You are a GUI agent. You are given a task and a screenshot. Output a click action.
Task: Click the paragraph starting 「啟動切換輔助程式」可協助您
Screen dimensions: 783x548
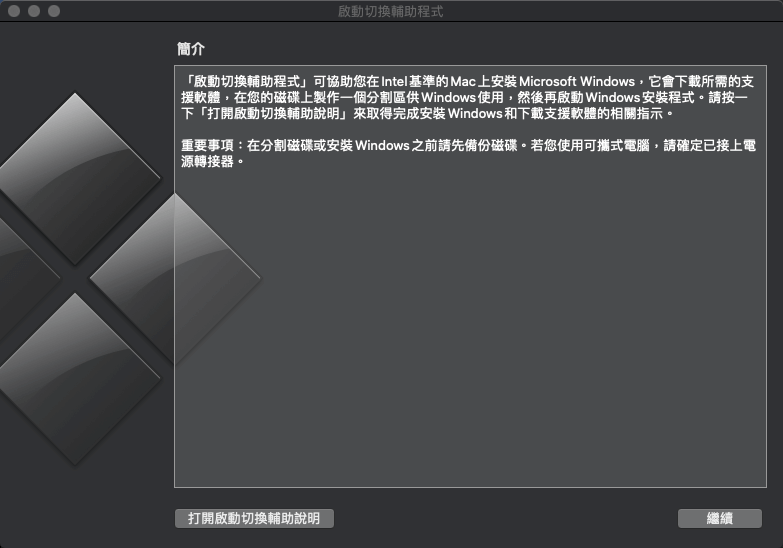467,97
